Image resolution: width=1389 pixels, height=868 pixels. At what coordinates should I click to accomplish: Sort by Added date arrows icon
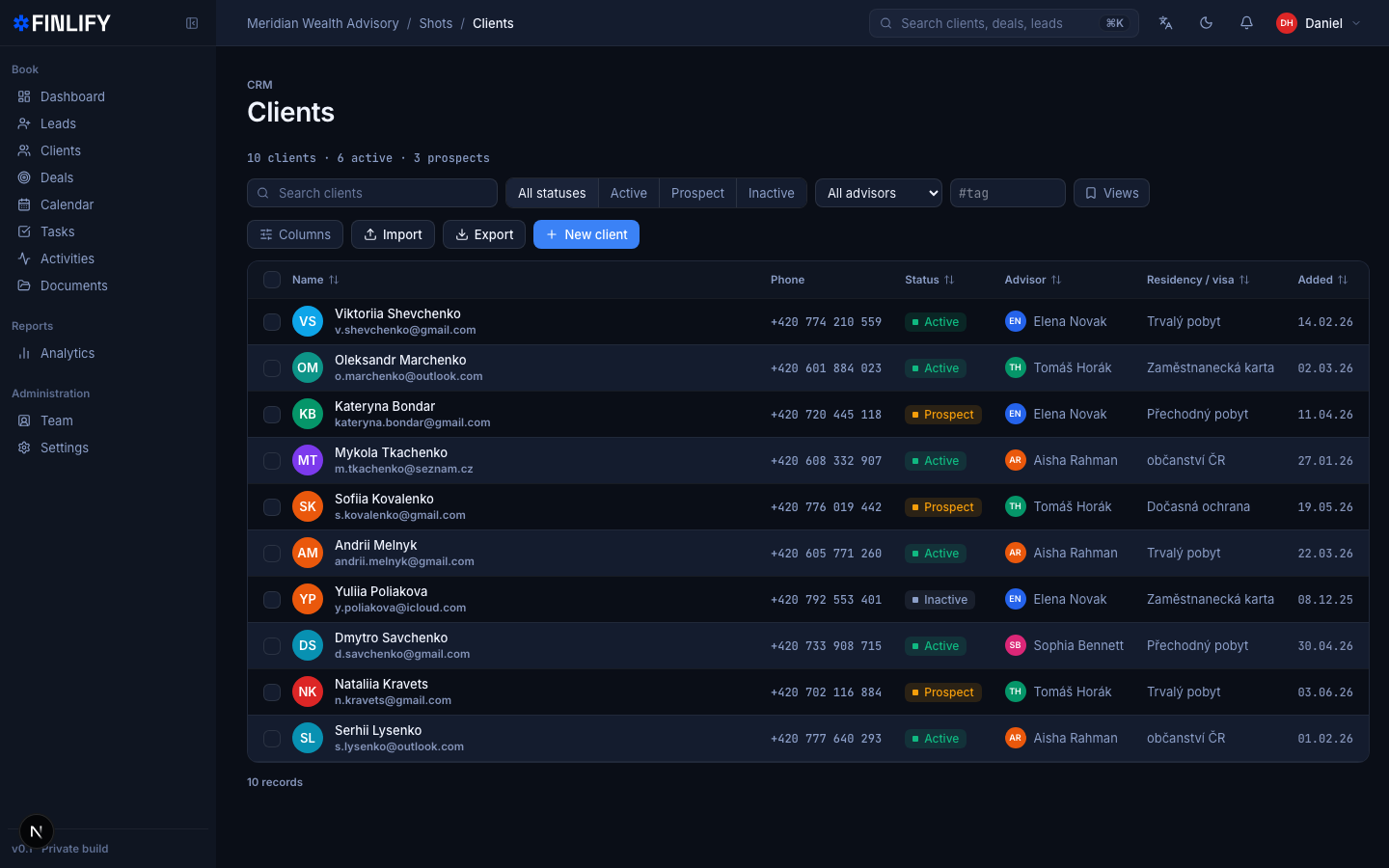[x=1343, y=280]
